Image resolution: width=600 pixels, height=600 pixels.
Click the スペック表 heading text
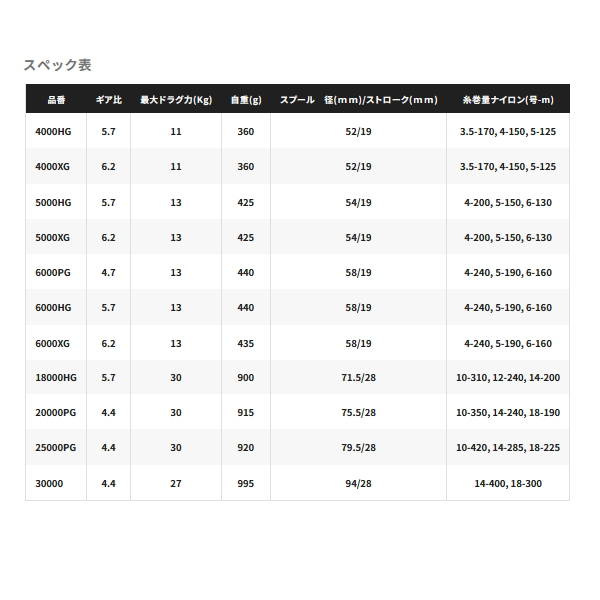tap(57, 65)
